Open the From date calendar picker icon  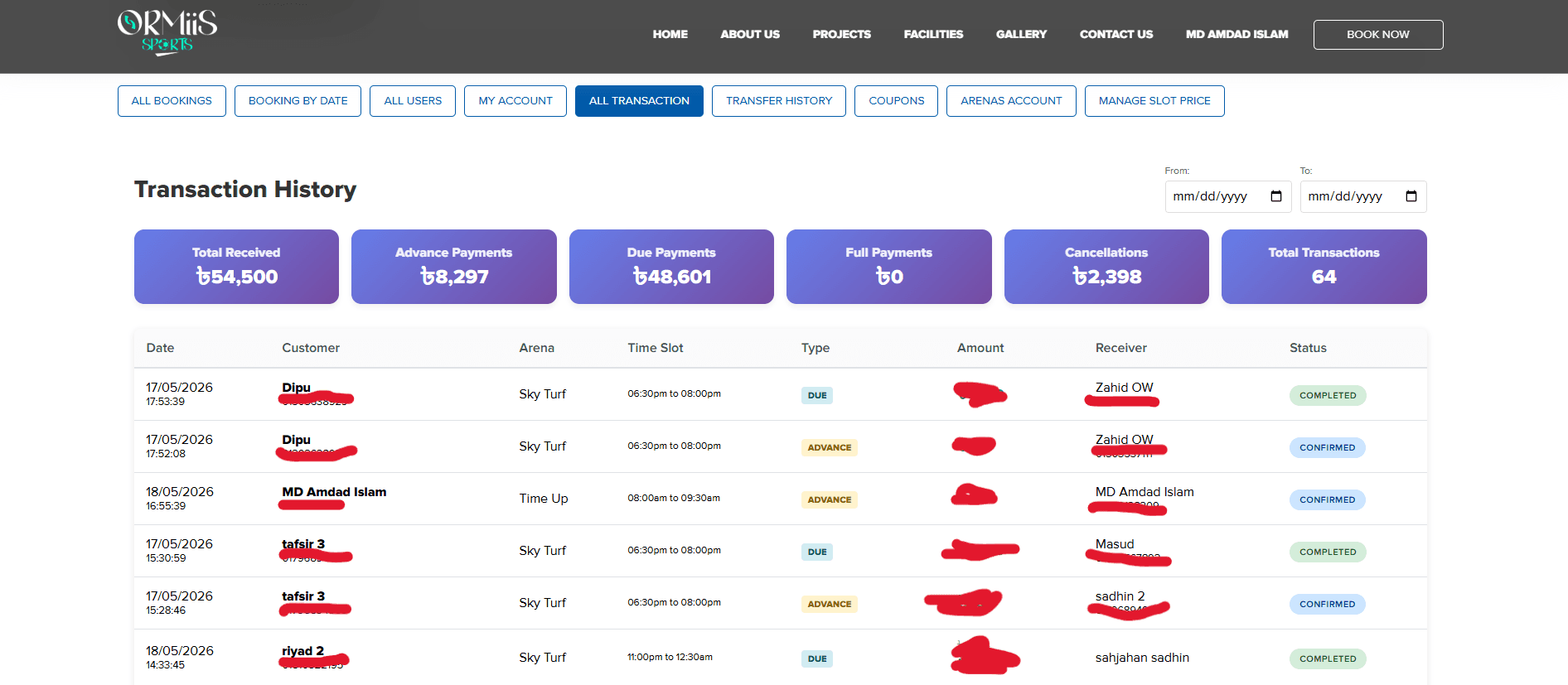(x=1276, y=196)
